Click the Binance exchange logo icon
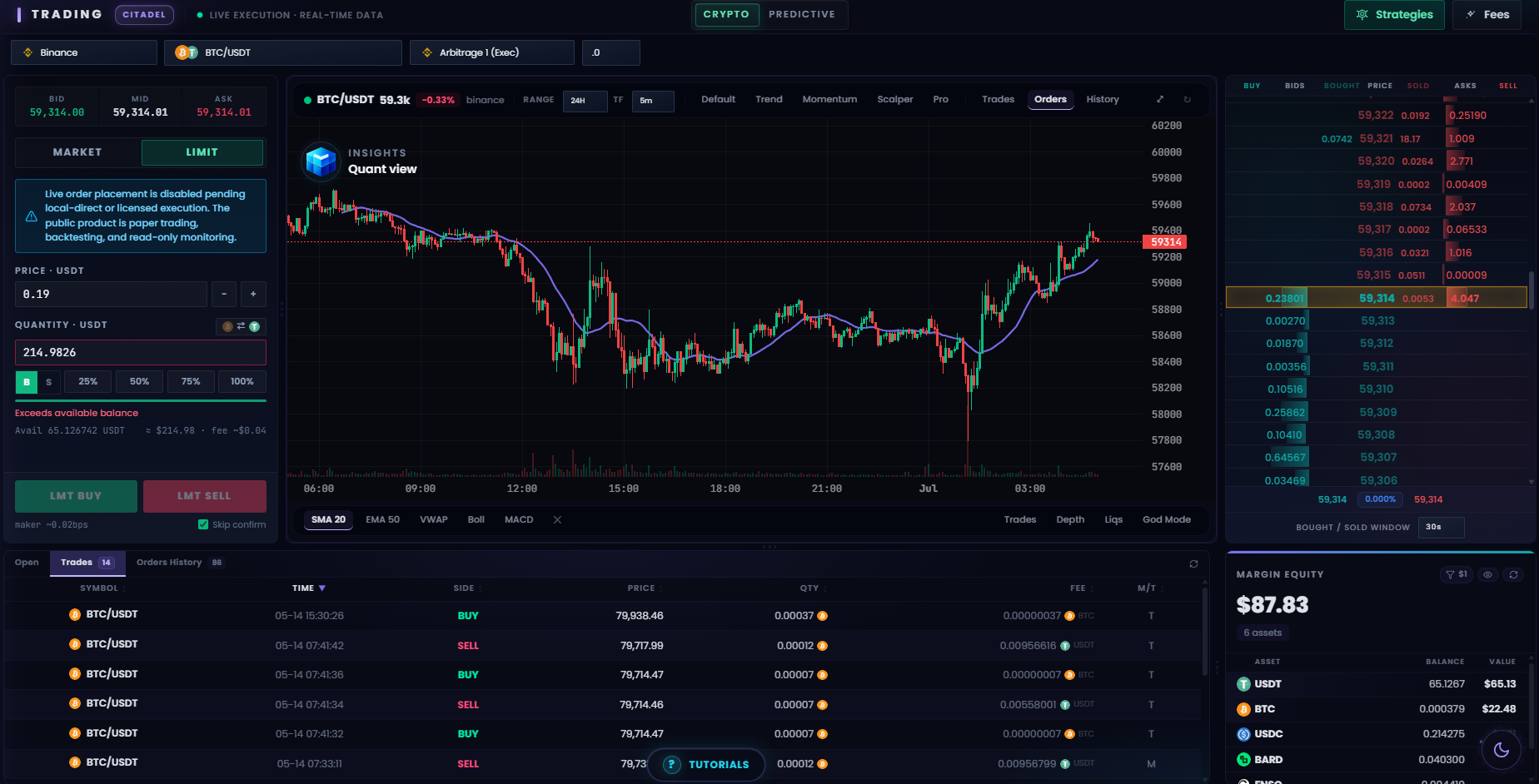The width and height of the screenshot is (1539, 784). click(27, 52)
